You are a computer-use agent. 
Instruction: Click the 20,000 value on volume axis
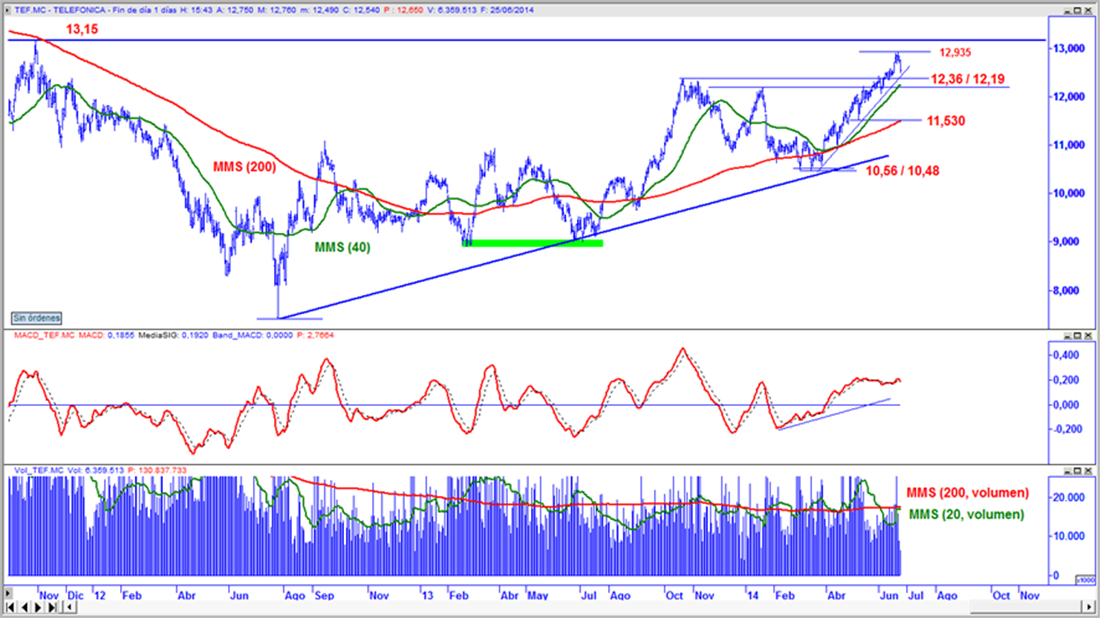pyautogui.click(x=1070, y=497)
